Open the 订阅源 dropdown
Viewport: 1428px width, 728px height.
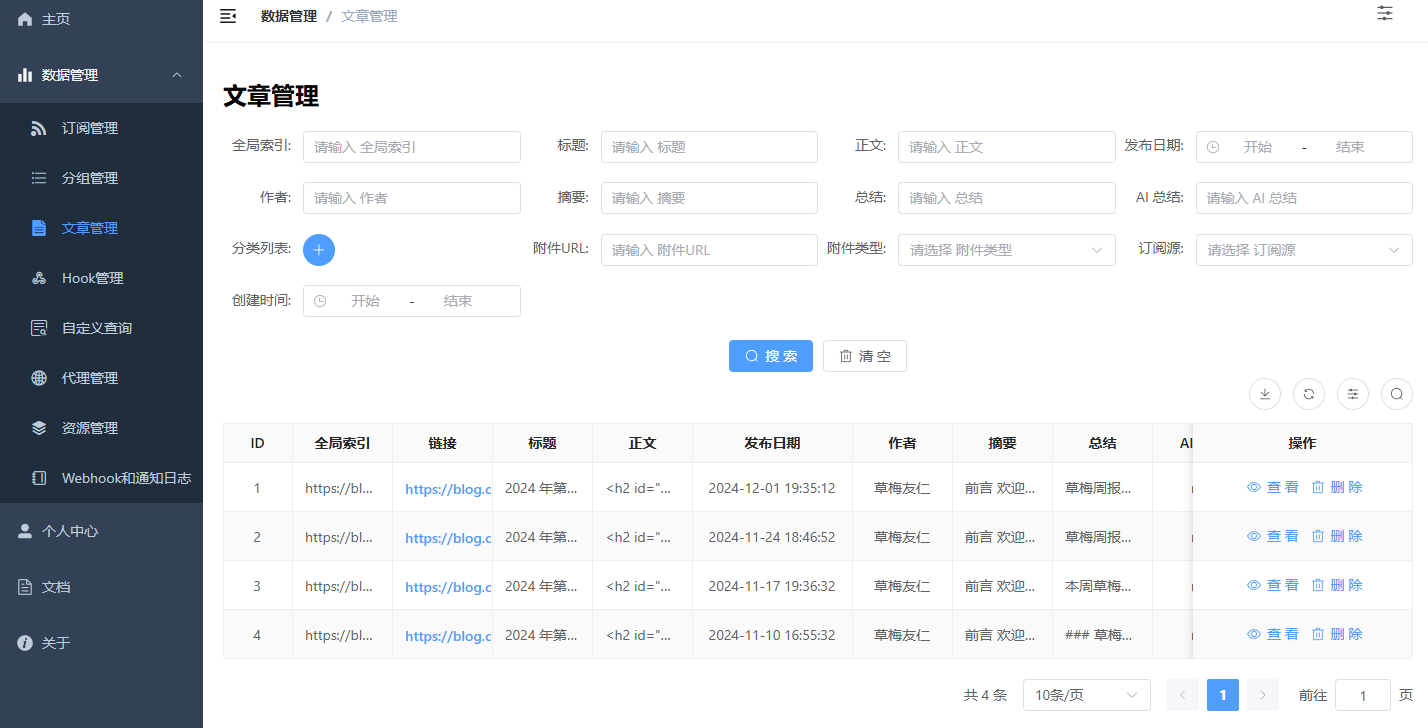point(1304,250)
